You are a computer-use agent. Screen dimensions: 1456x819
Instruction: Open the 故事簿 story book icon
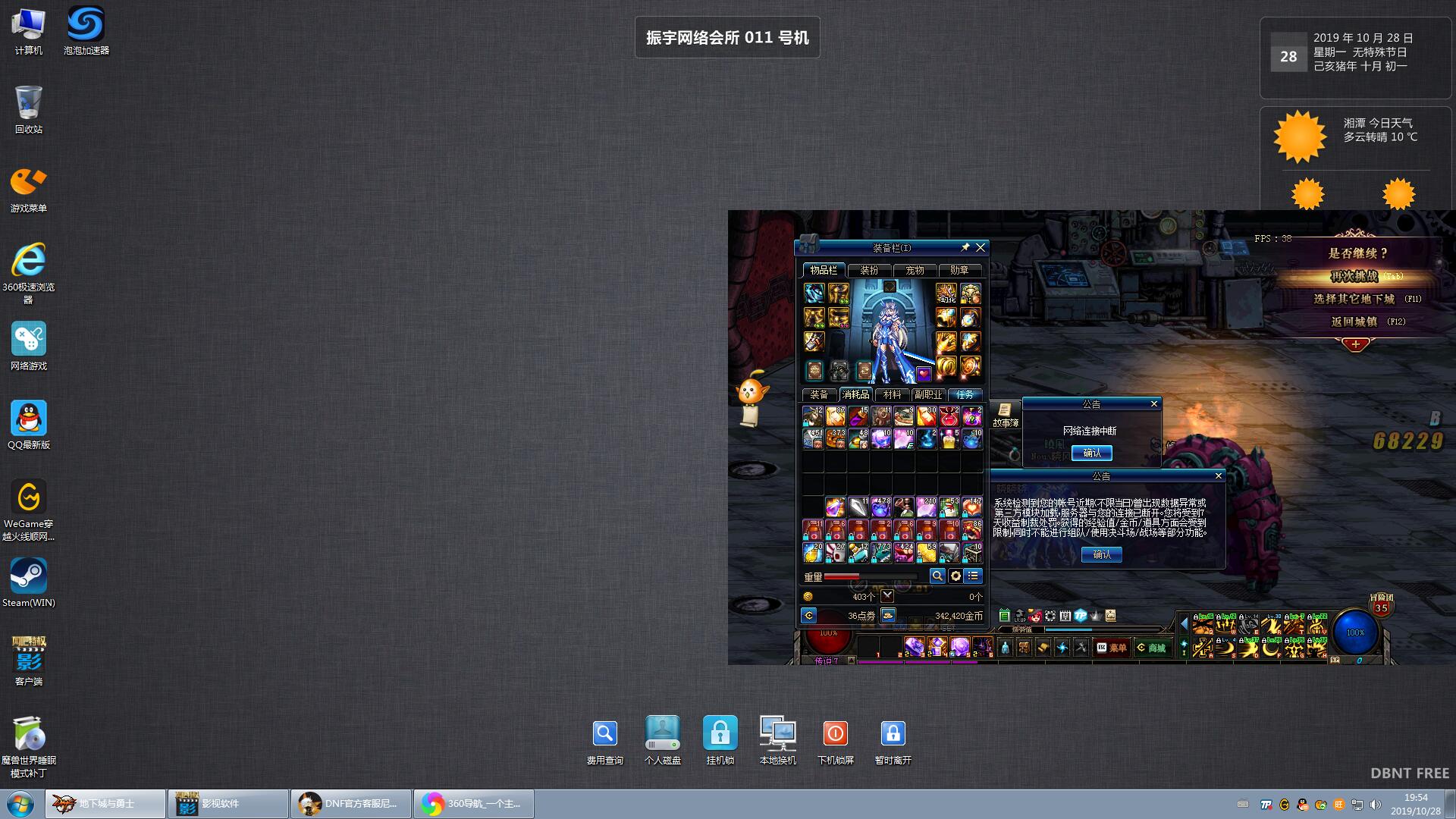(1006, 415)
